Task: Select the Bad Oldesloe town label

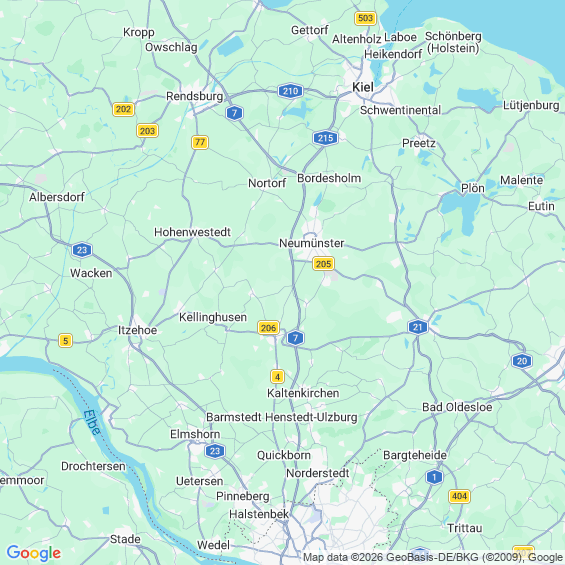Action: [457, 407]
